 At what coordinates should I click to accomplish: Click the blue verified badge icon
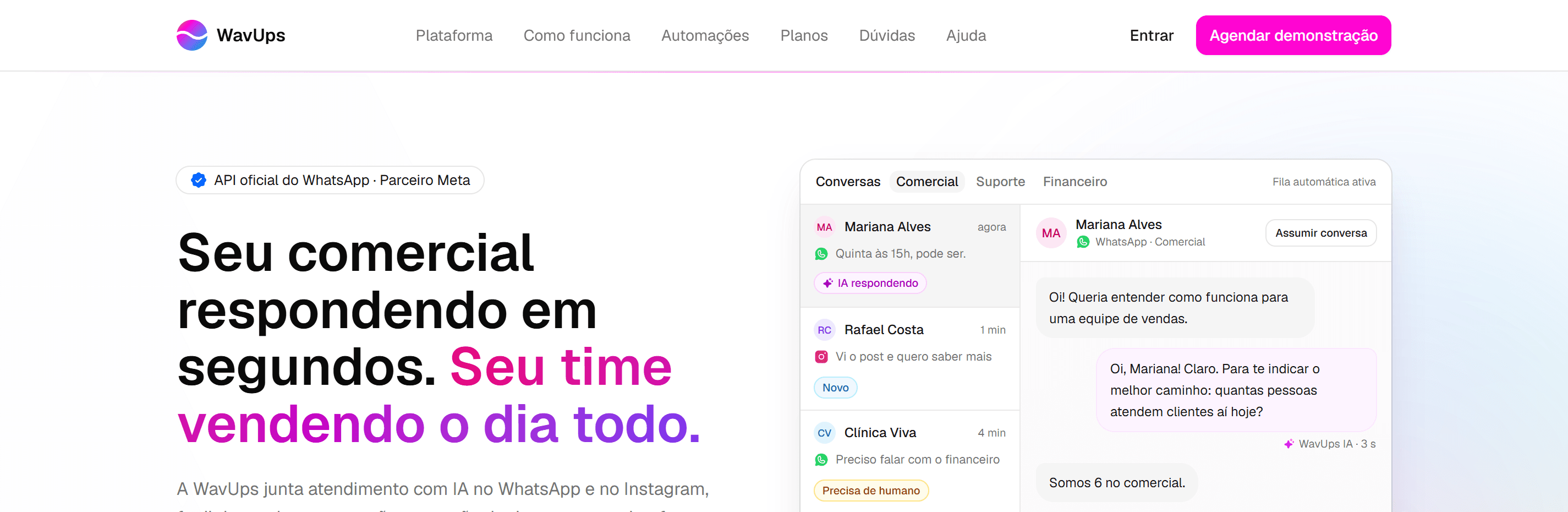(199, 180)
